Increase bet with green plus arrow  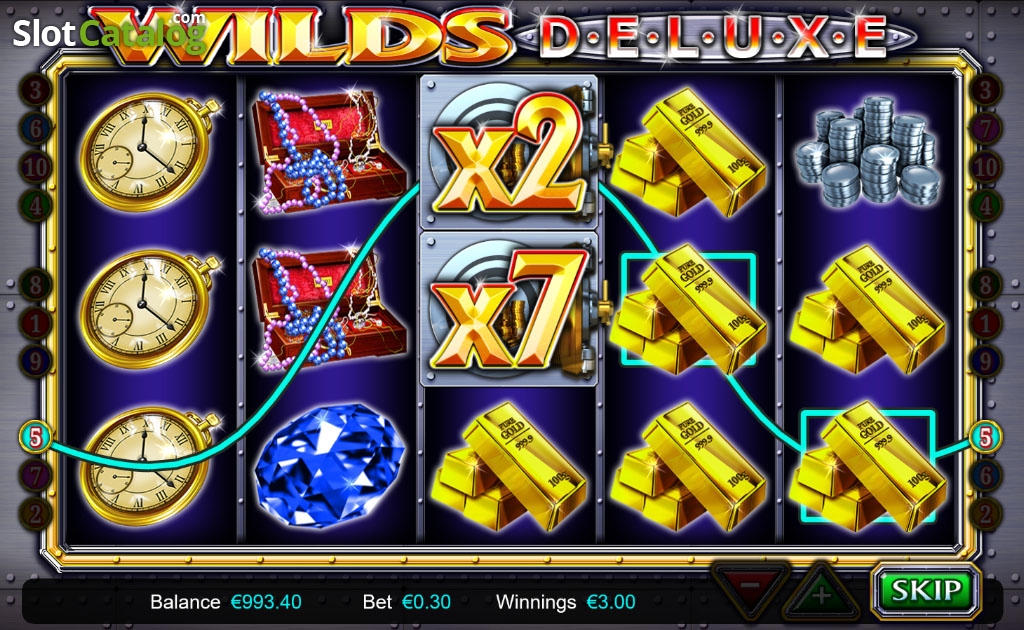[822, 593]
